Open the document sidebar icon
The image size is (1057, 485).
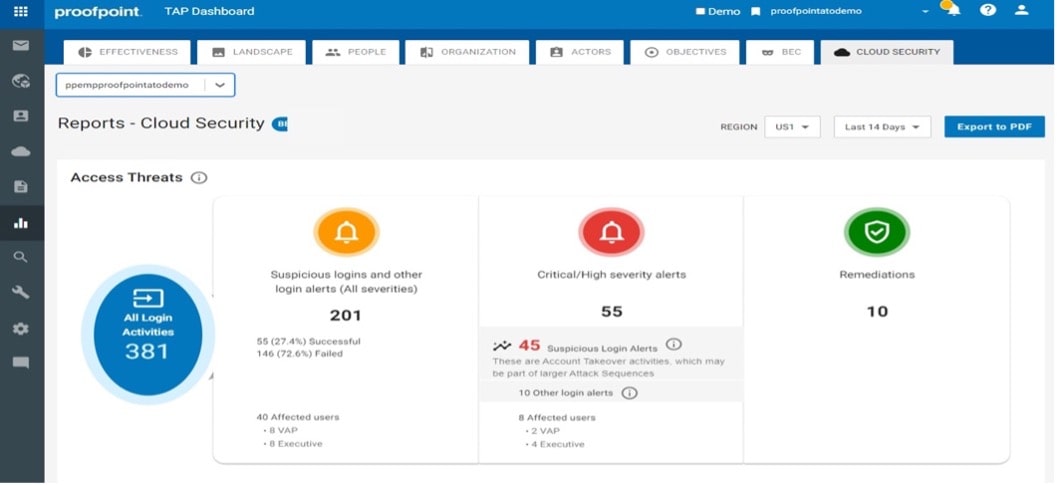point(21,187)
